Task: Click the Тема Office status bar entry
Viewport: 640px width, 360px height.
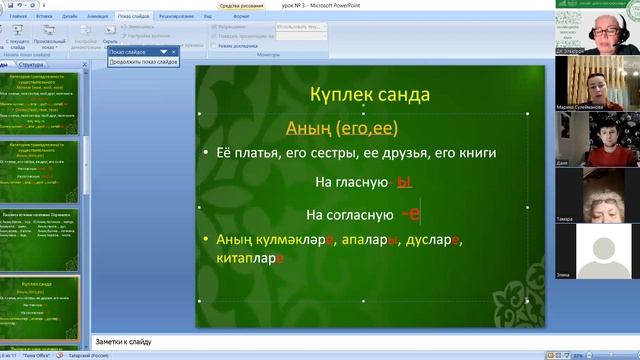Action: pos(36,356)
